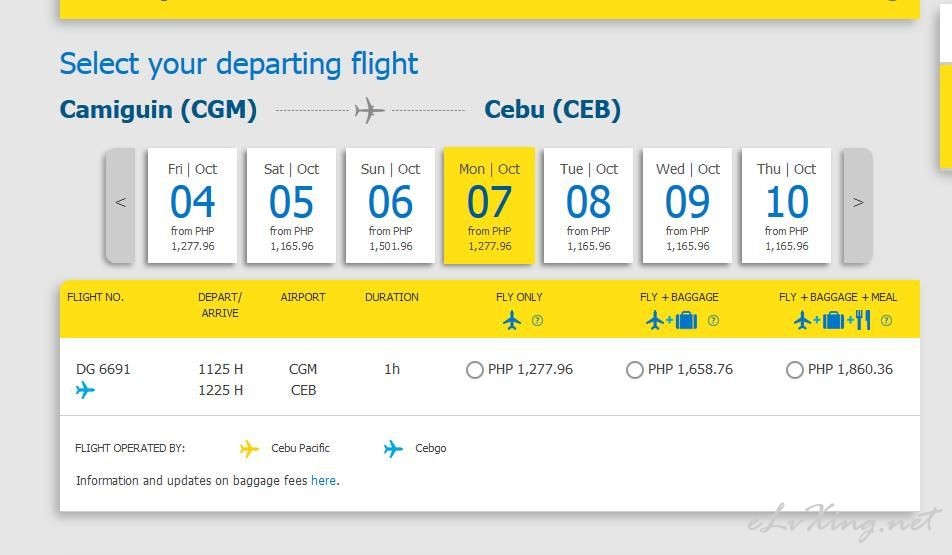Click the Fly + Baggage help icon
Screen dimensions: 952x555
713,321
